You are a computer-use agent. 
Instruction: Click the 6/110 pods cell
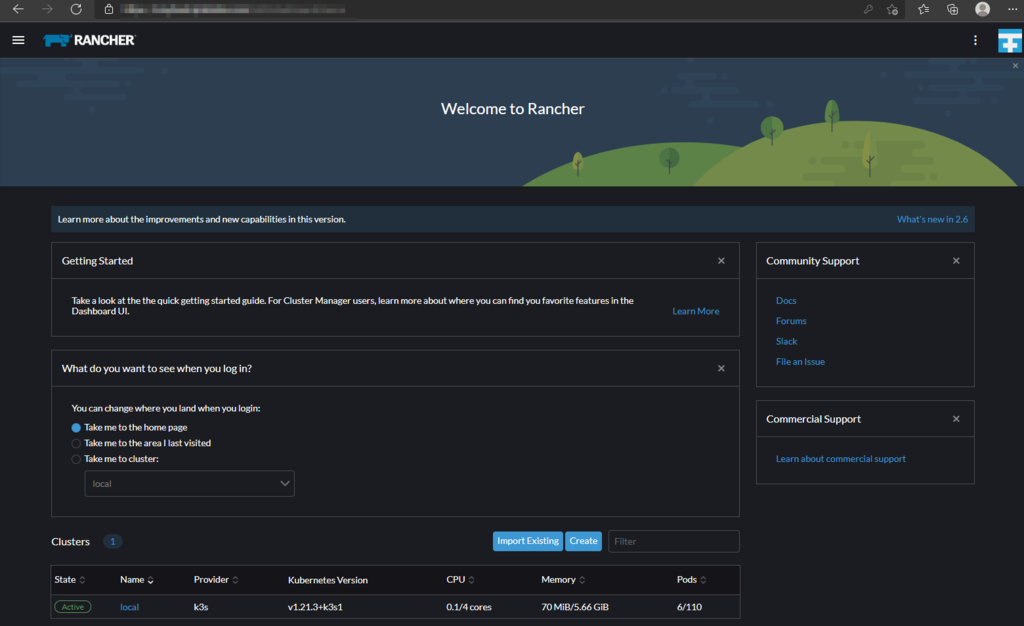click(689, 607)
